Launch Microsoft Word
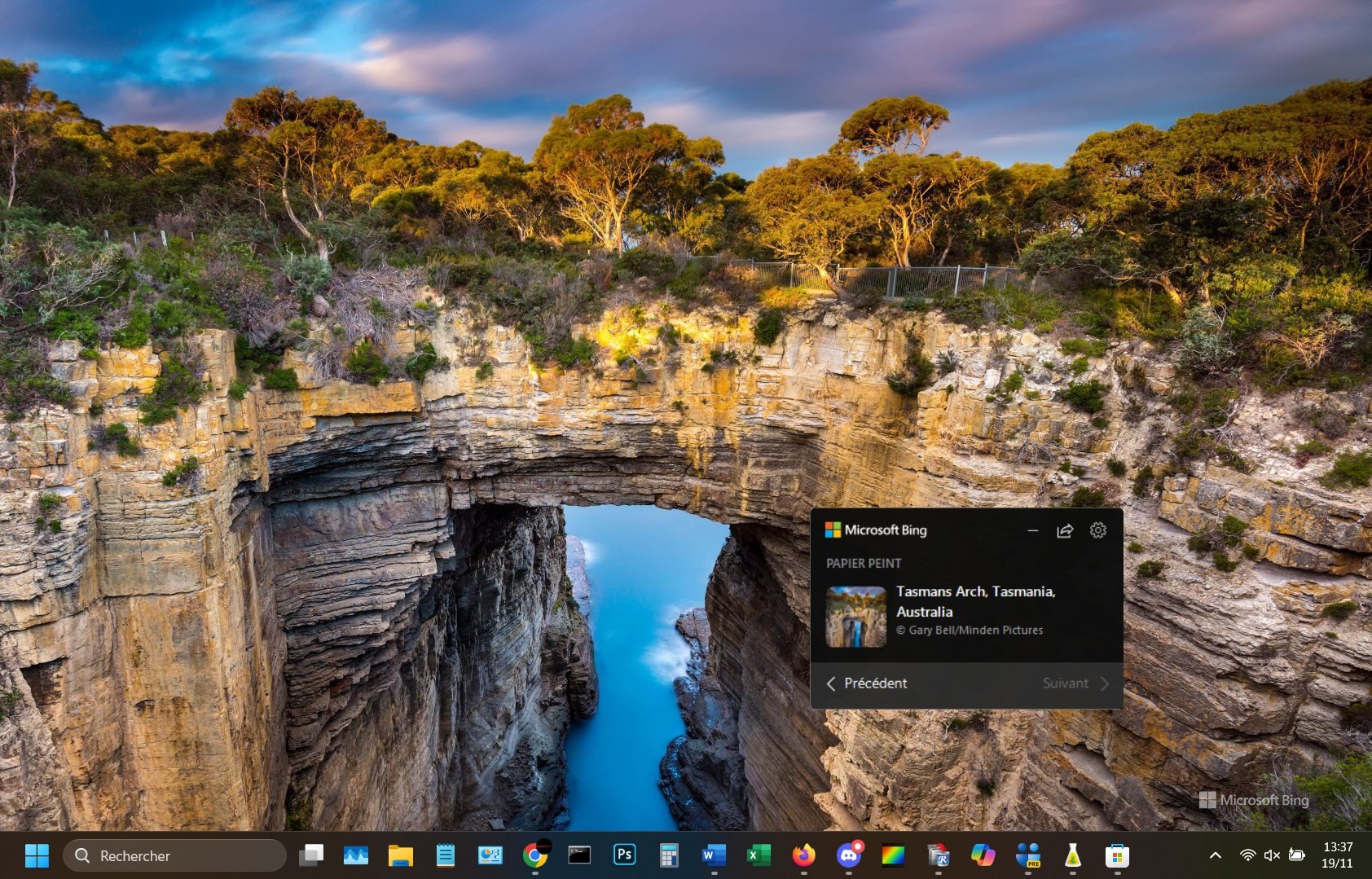The image size is (1372, 879). tap(714, 855)
